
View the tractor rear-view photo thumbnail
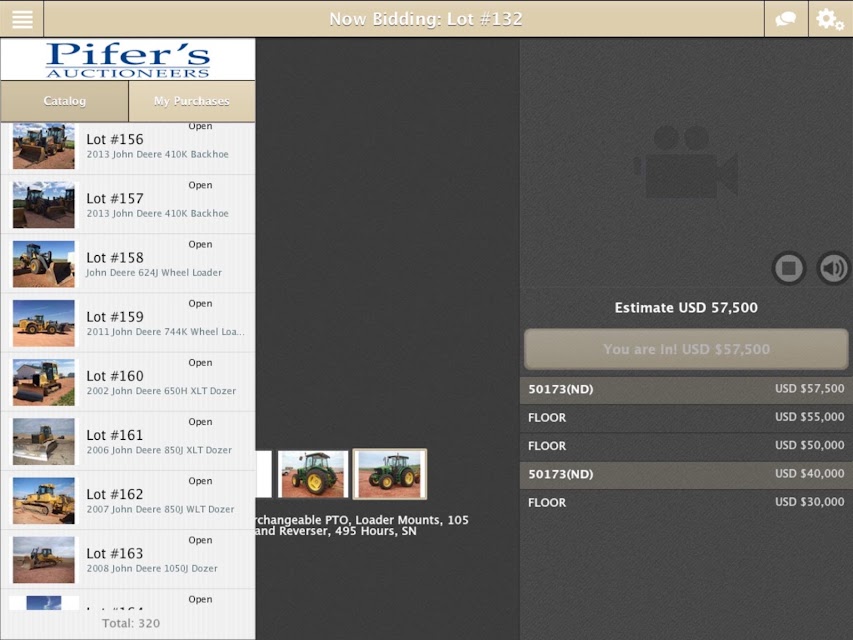click(x=313, y=474)
